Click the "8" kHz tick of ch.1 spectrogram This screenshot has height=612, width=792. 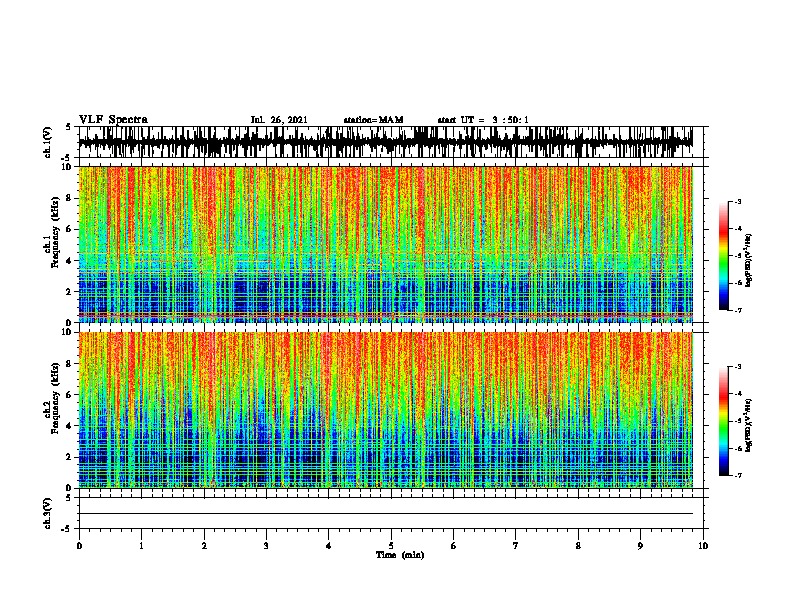69,198
